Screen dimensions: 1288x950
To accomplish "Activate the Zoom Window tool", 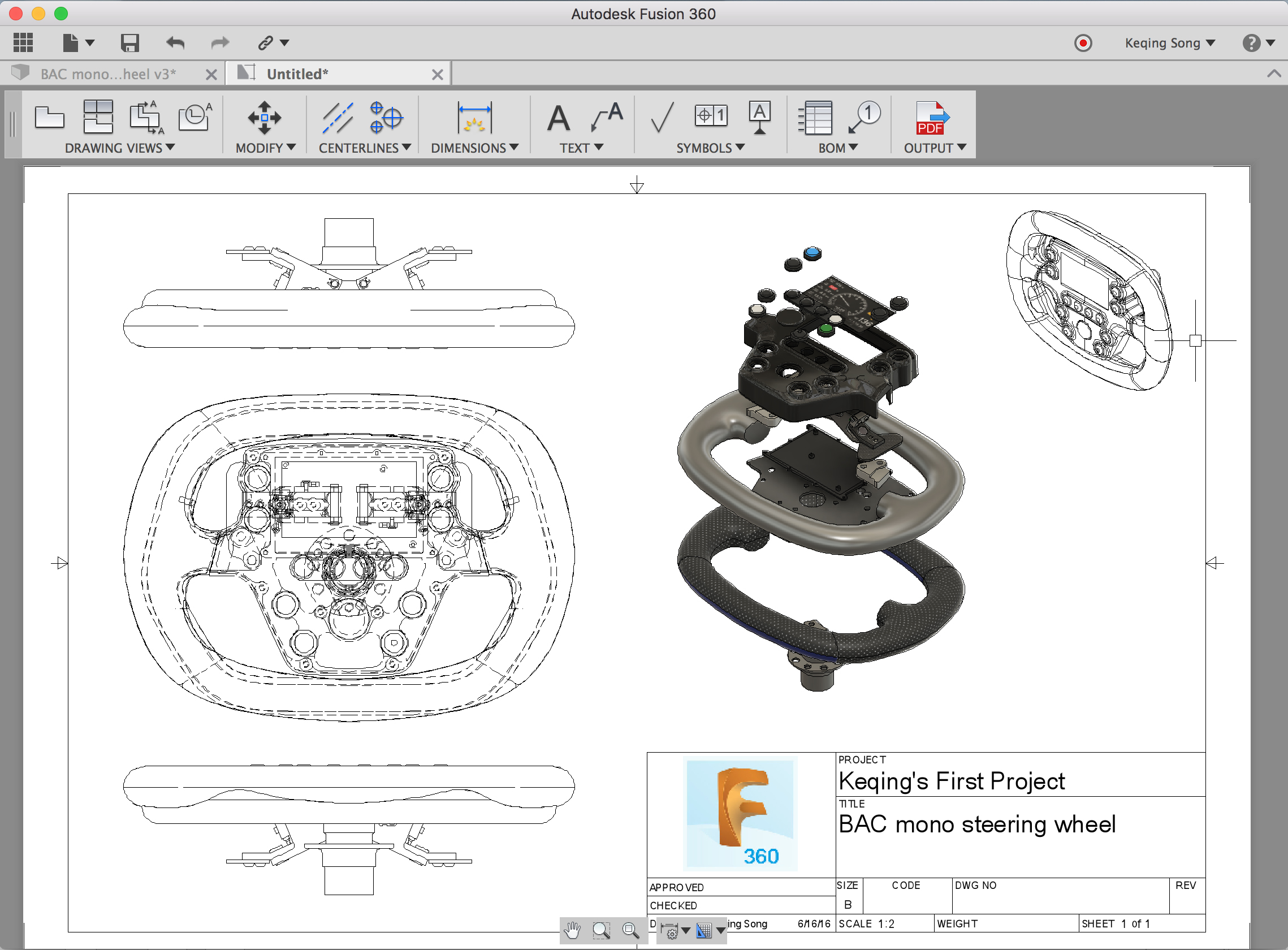I will click(x=602, y=930).
